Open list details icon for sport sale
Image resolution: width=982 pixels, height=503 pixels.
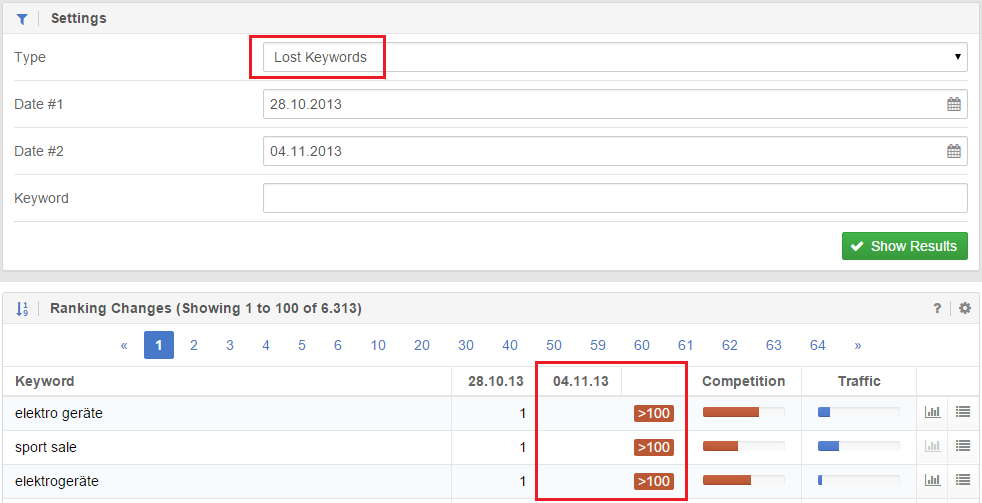[963, 446]
